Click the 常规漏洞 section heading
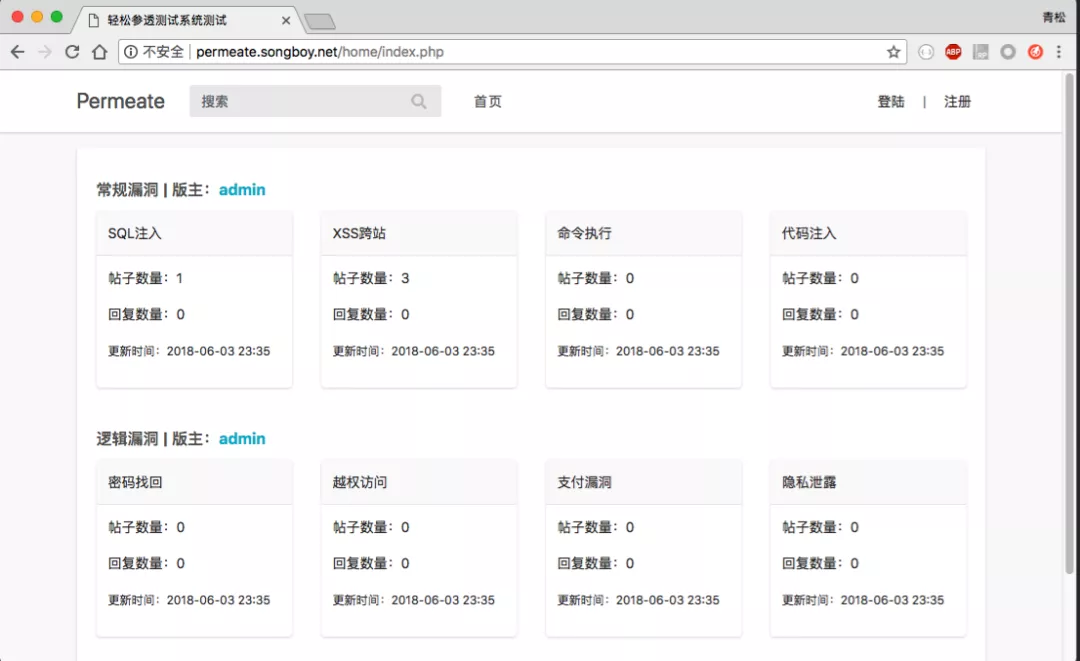 coord(127,189)
